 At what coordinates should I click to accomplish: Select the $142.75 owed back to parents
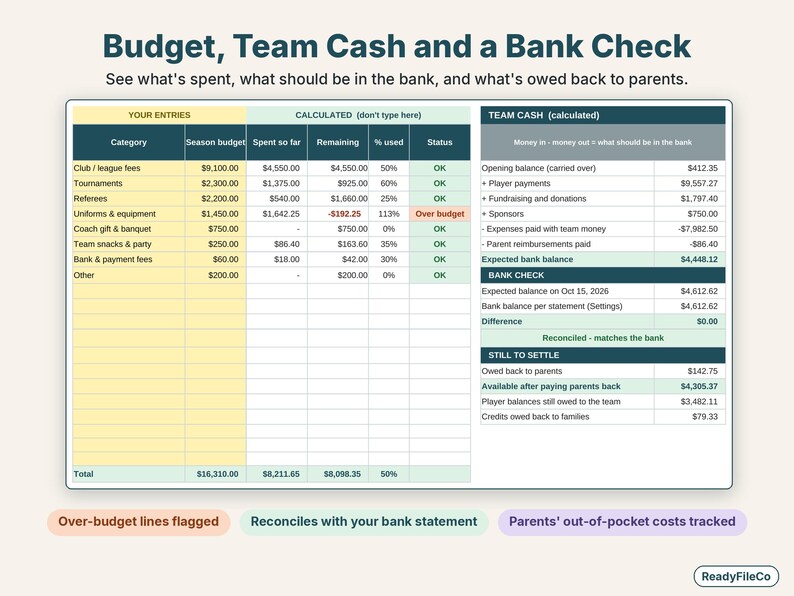click(x=702, y=371)
